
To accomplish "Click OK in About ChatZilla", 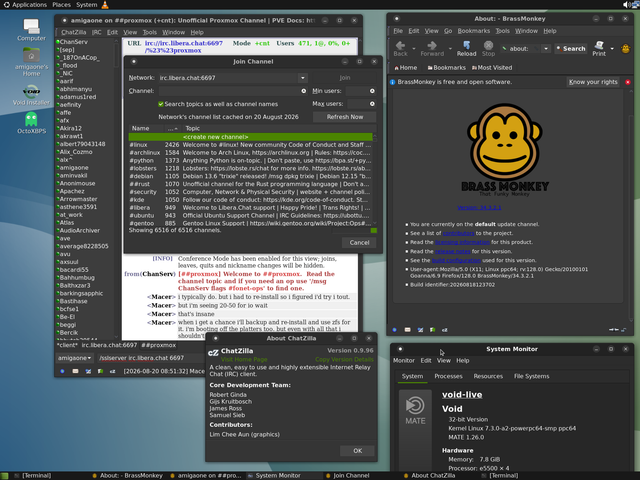I will coord(358,451).
